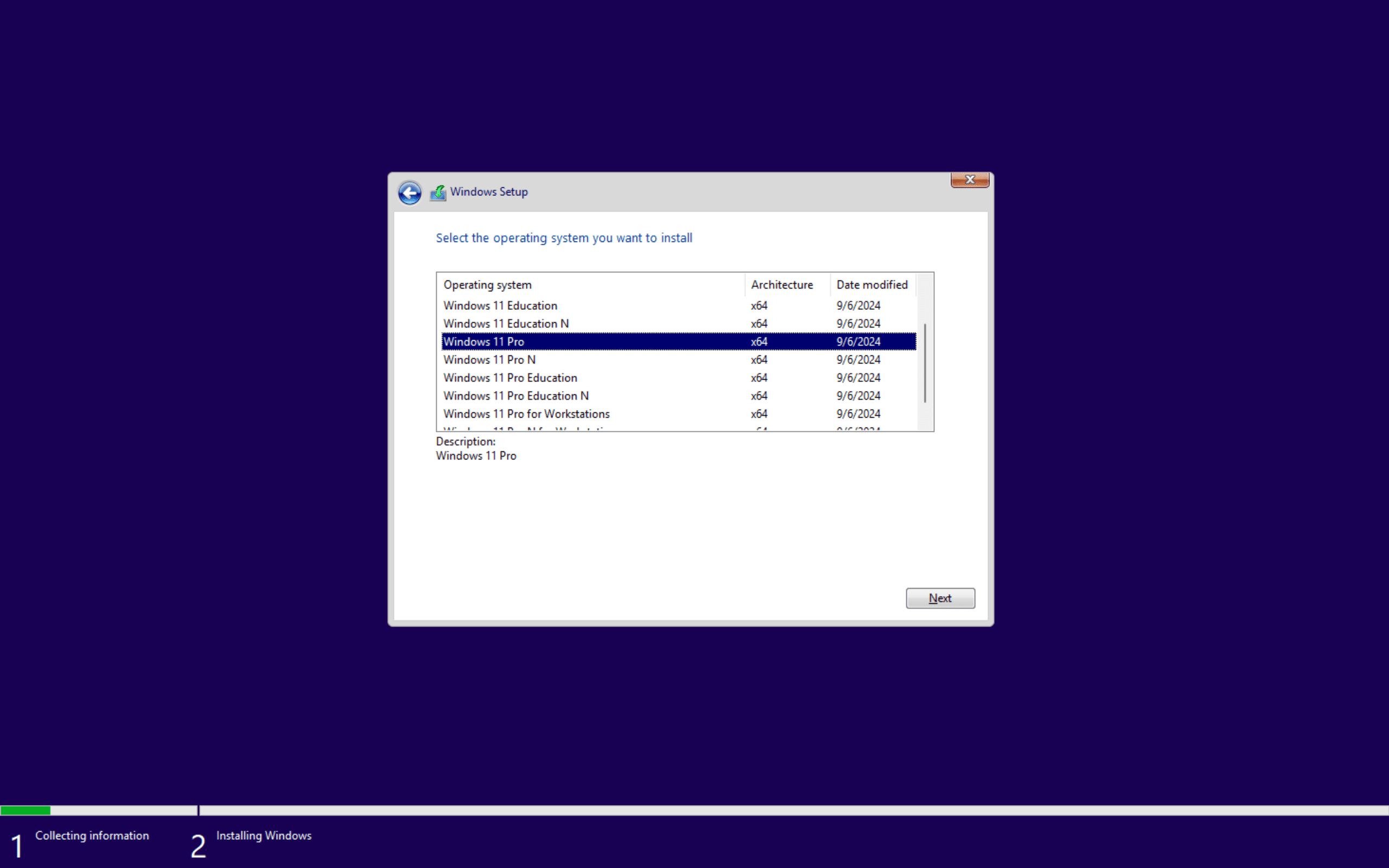Screen dimensions: 1389x868
Task: Select Windows 11 Pro N edition
Action: (x=489, y=360)
